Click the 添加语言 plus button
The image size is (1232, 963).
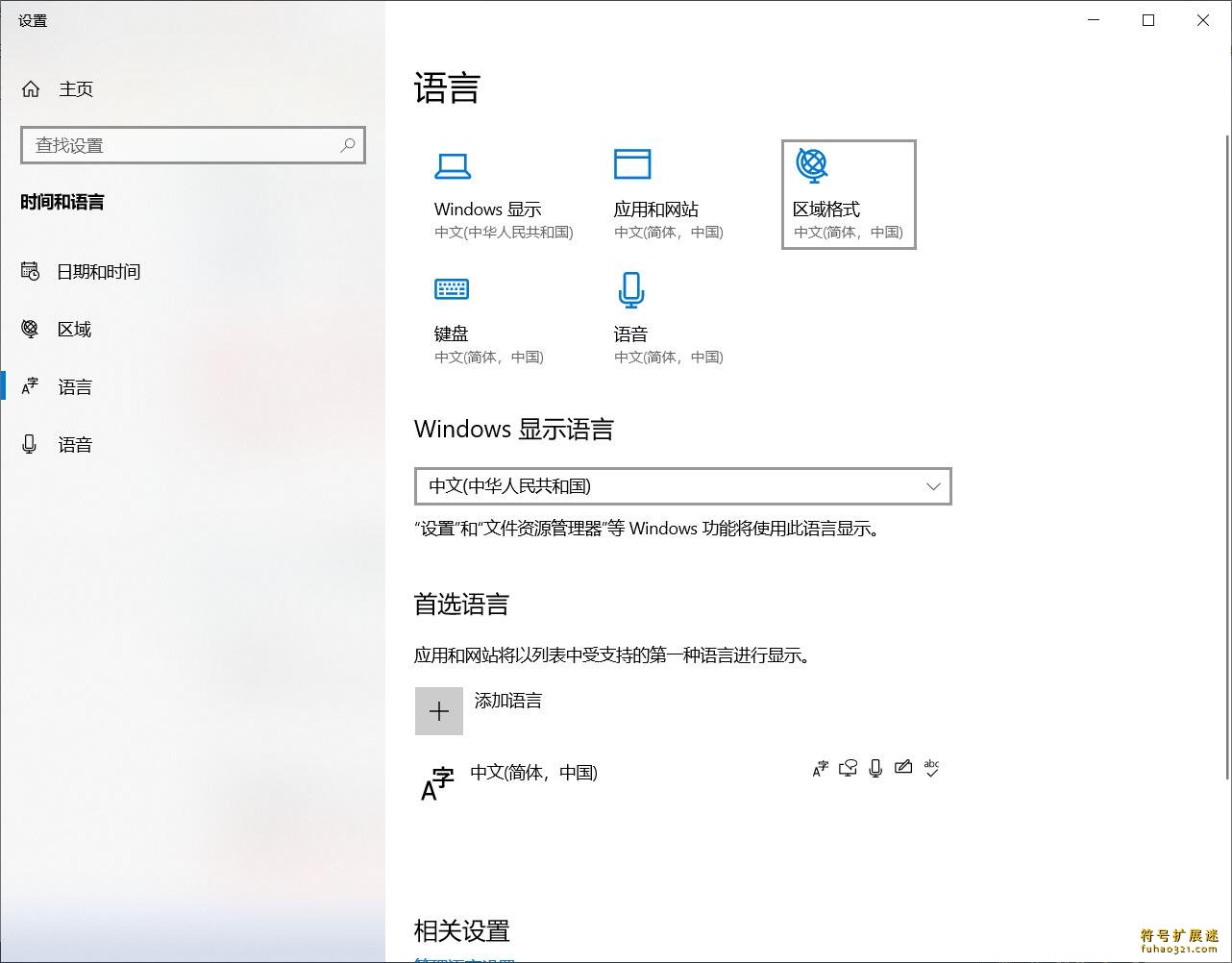click(439, 711)
